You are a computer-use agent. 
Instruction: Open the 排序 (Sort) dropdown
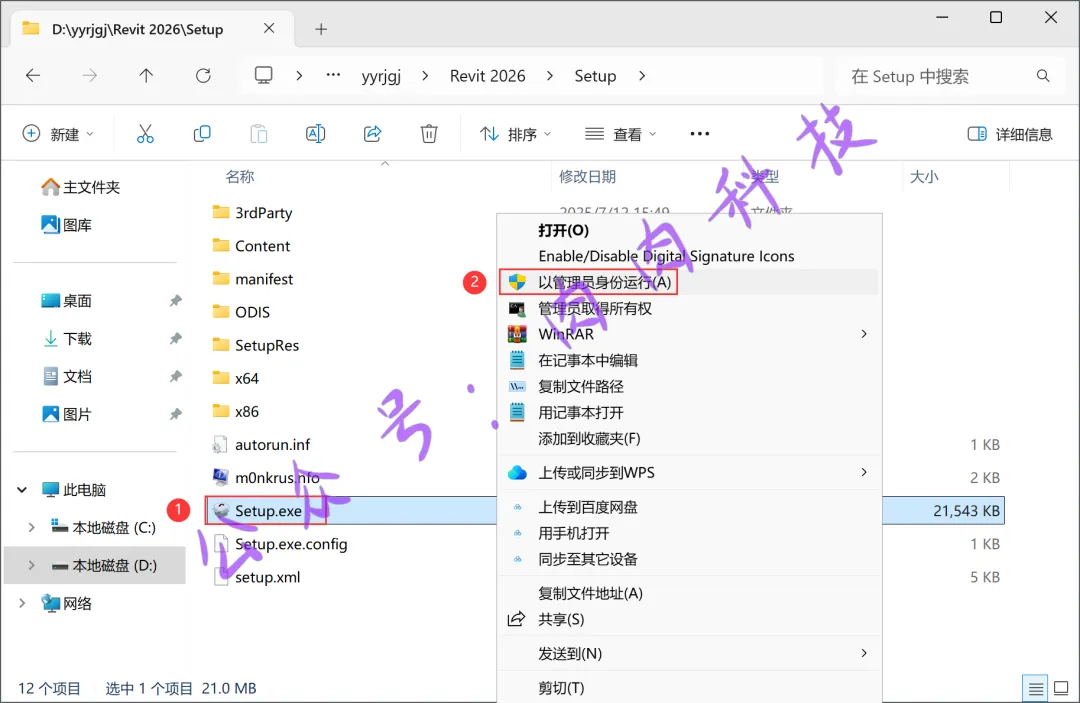tap(516, 134)
